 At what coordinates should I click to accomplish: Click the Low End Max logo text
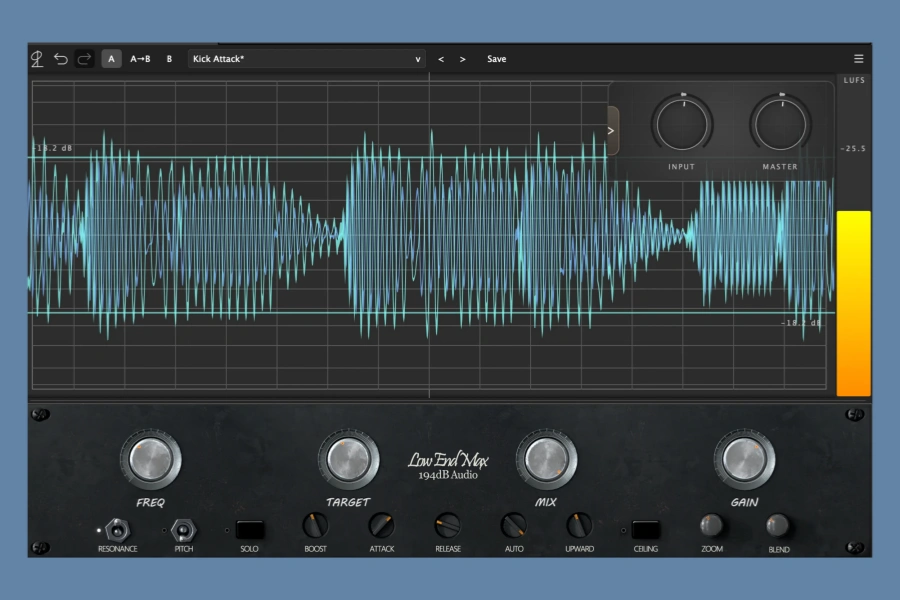pyautogui.click(x=448, y=460)
